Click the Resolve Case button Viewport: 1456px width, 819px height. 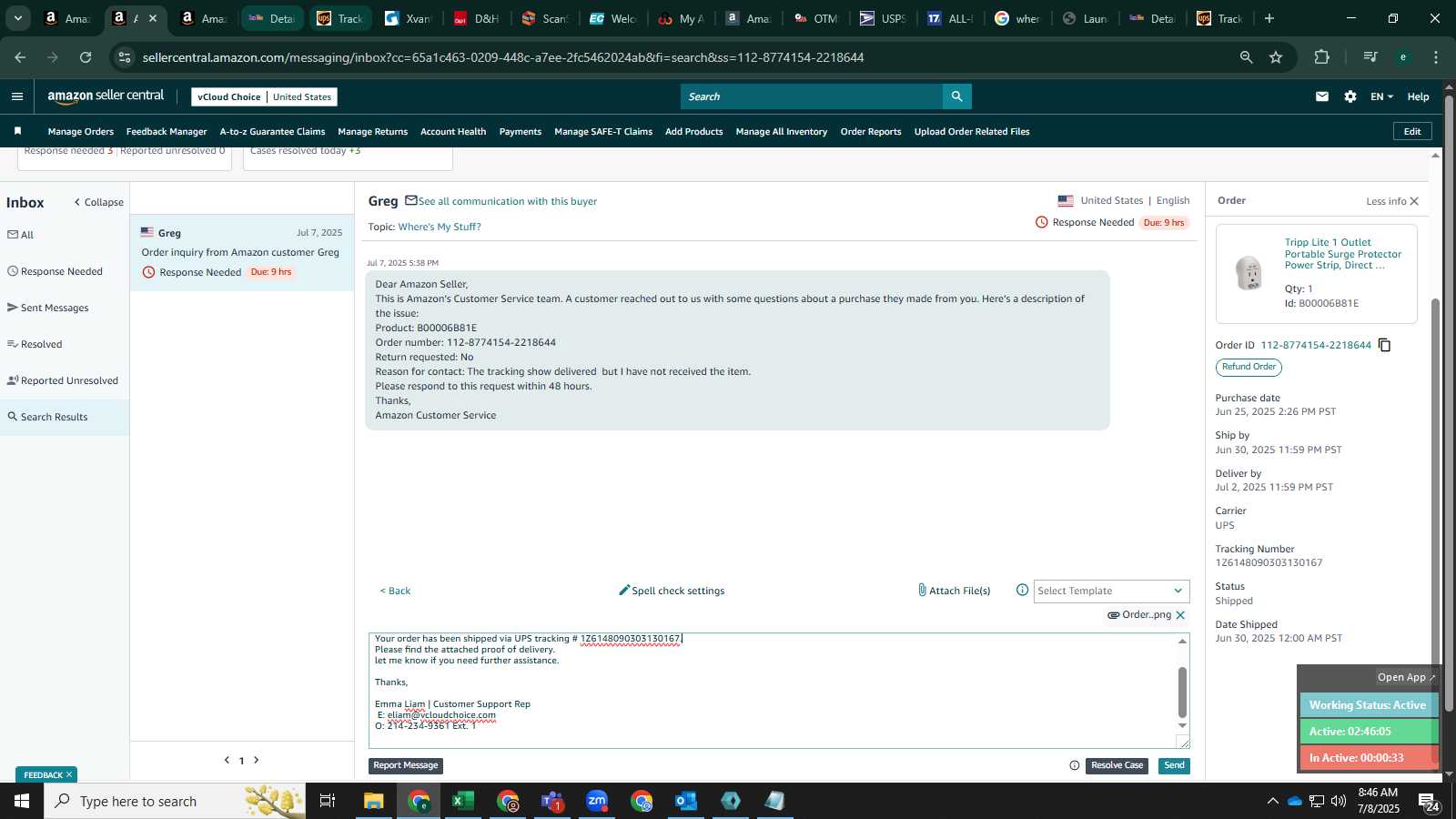(1117, 765)
